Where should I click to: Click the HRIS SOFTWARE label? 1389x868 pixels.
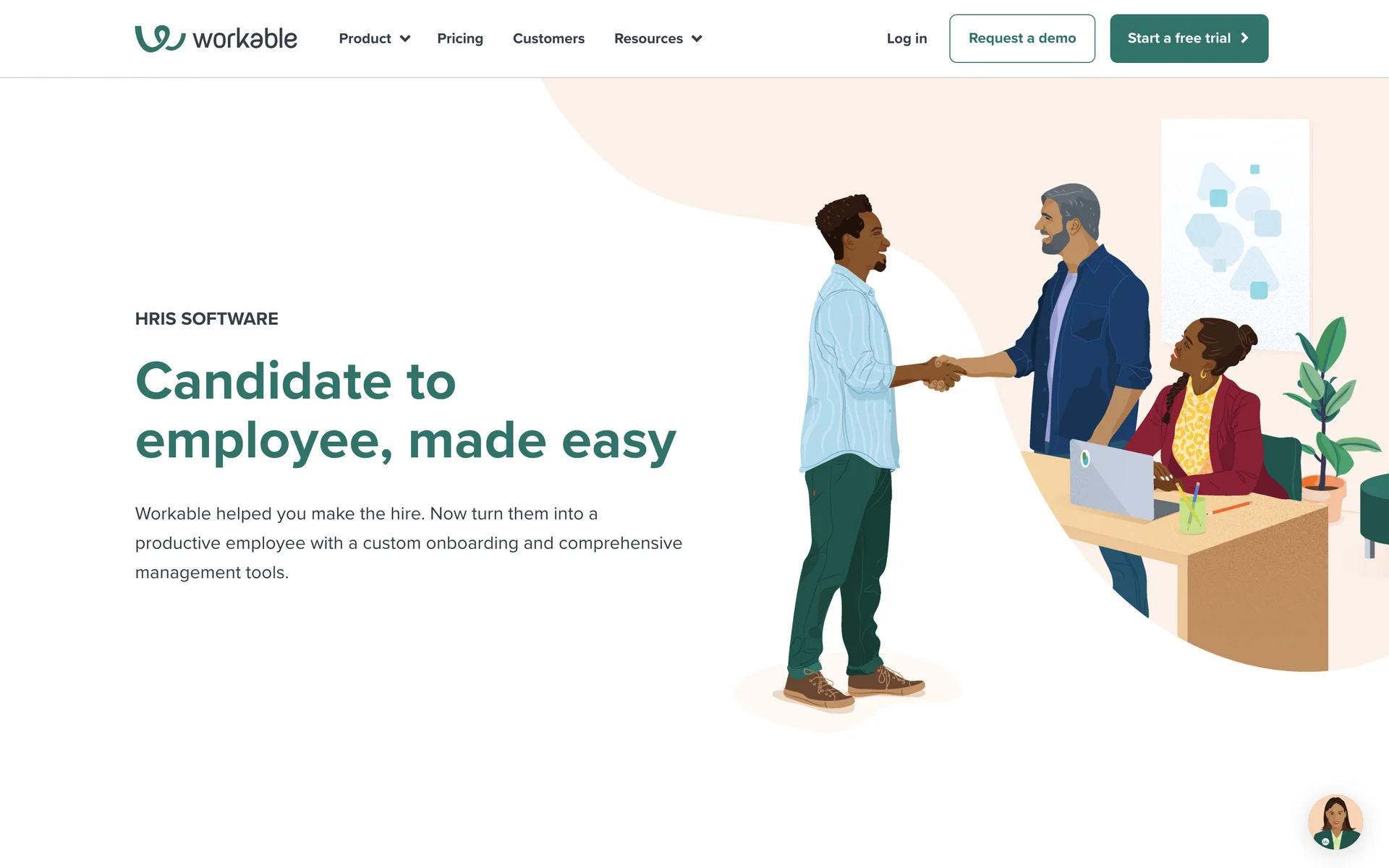[206, 319]
